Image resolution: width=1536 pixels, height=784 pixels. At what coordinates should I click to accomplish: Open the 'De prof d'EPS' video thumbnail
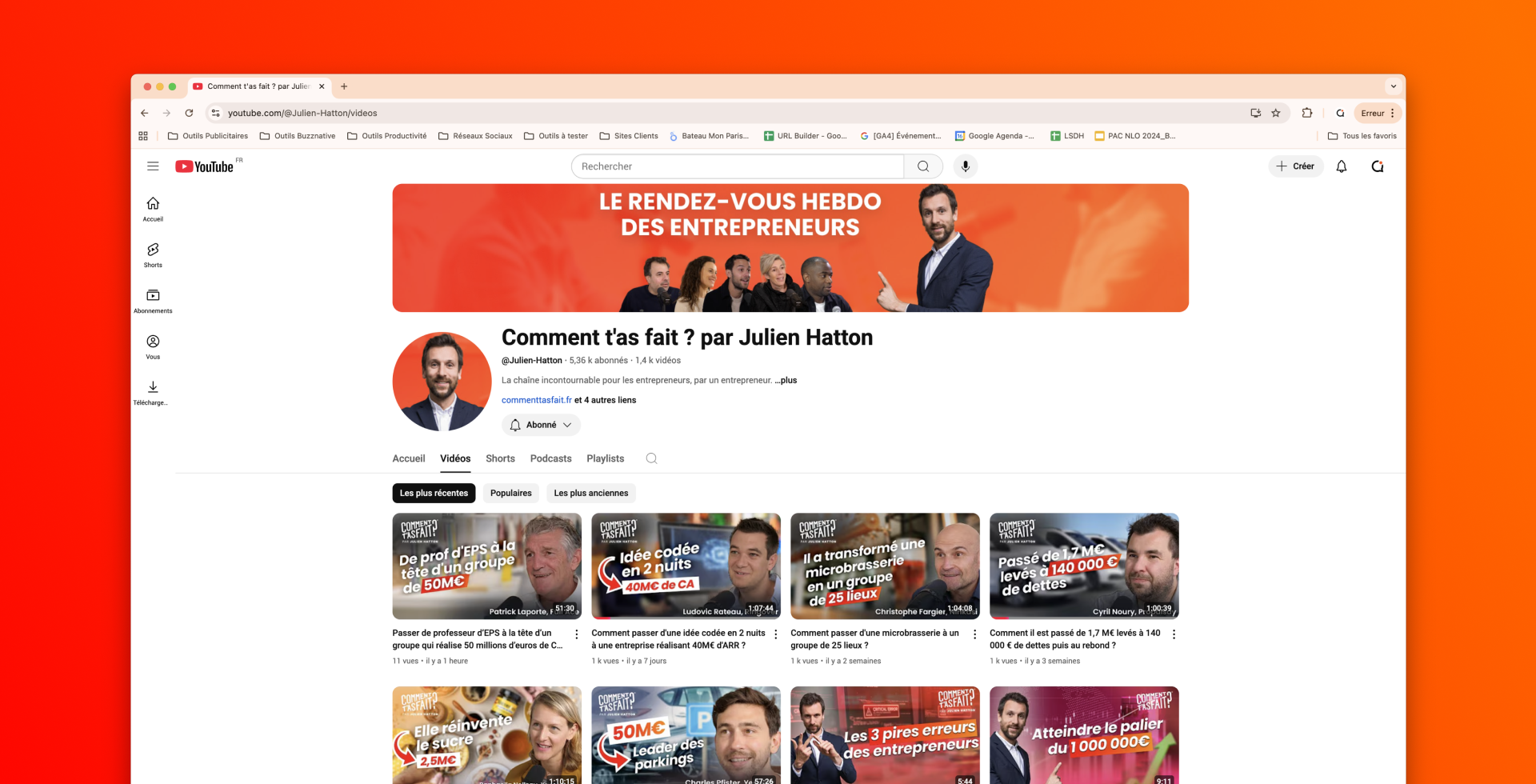(x=486, y=566)
